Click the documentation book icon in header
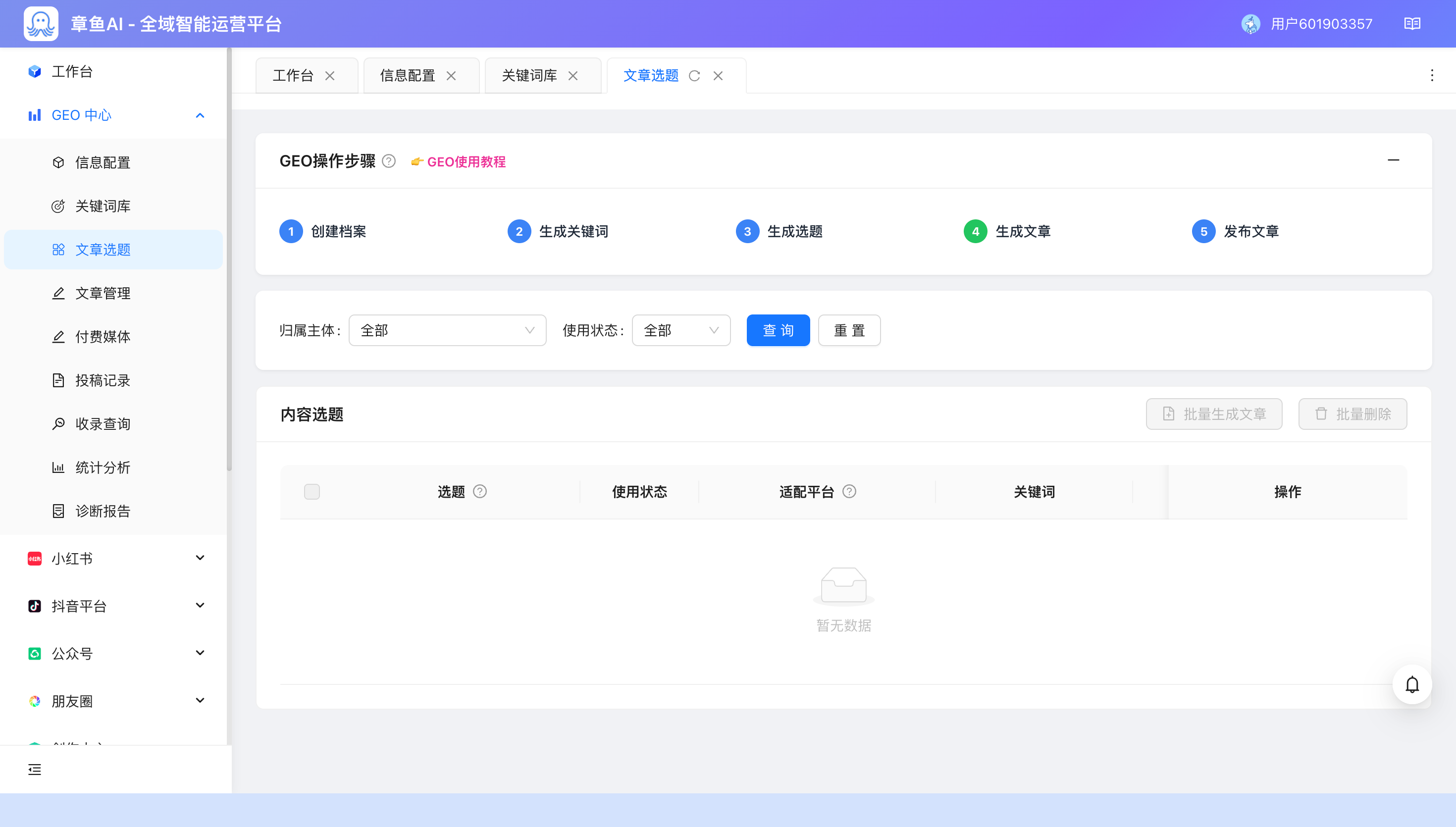 pos(1412,24)
